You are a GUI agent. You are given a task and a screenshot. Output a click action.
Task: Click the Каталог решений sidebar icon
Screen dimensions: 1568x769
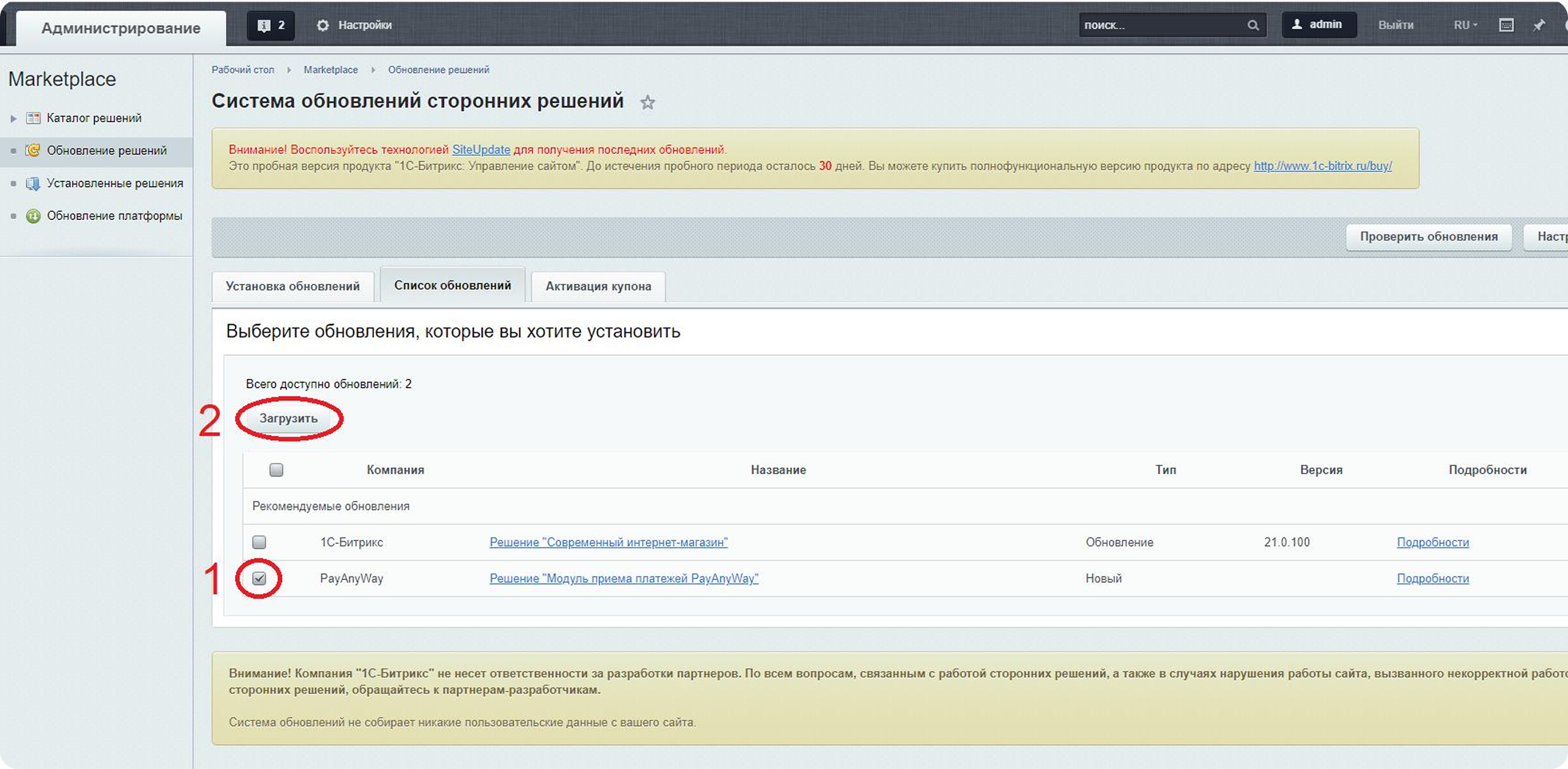click(x=33, y=118)
